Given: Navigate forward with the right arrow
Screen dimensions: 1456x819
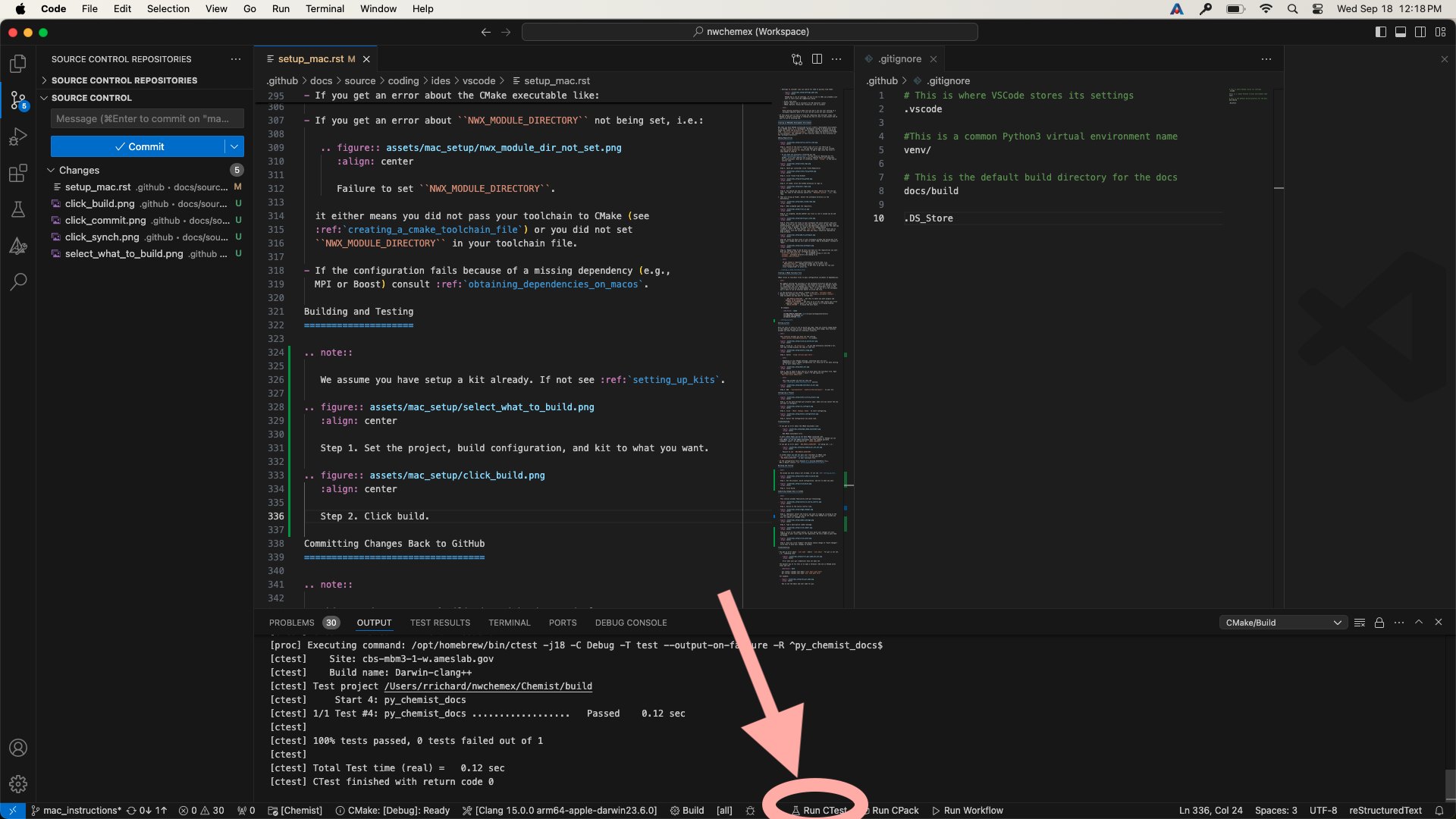Looking at the screenshot, I should [x=506, y=32].
